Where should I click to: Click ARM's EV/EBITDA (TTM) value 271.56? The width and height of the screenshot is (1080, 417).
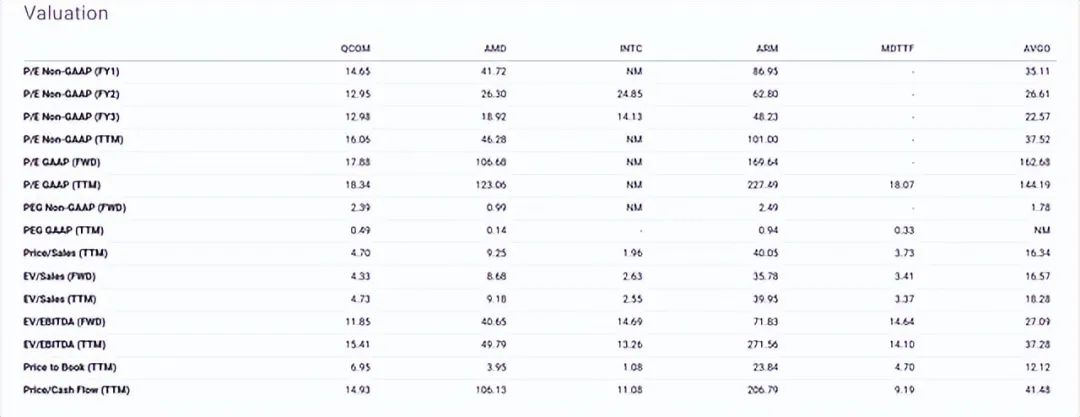(x=766, y=344)
